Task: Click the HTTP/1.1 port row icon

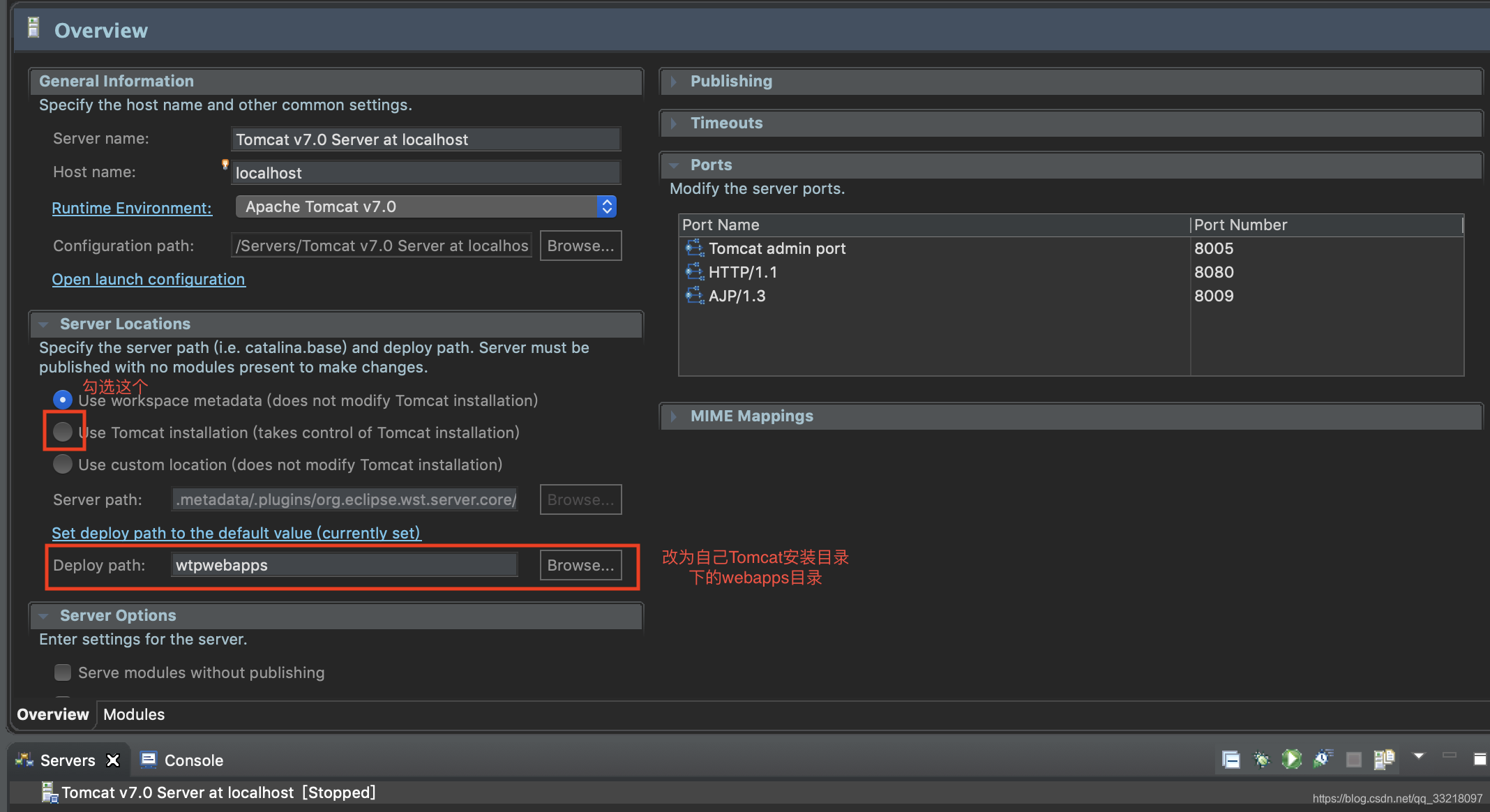Action: 694,272
